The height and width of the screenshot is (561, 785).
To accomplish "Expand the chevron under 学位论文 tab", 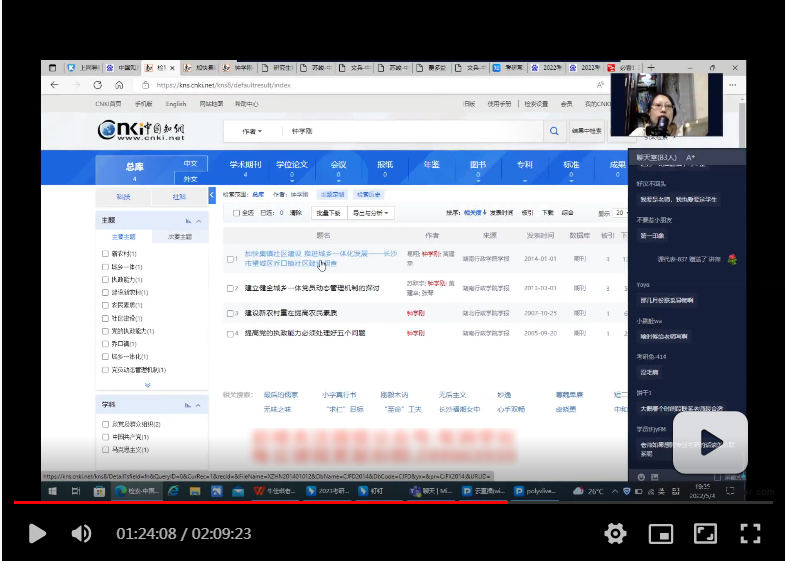I will [x=292, y=181].
